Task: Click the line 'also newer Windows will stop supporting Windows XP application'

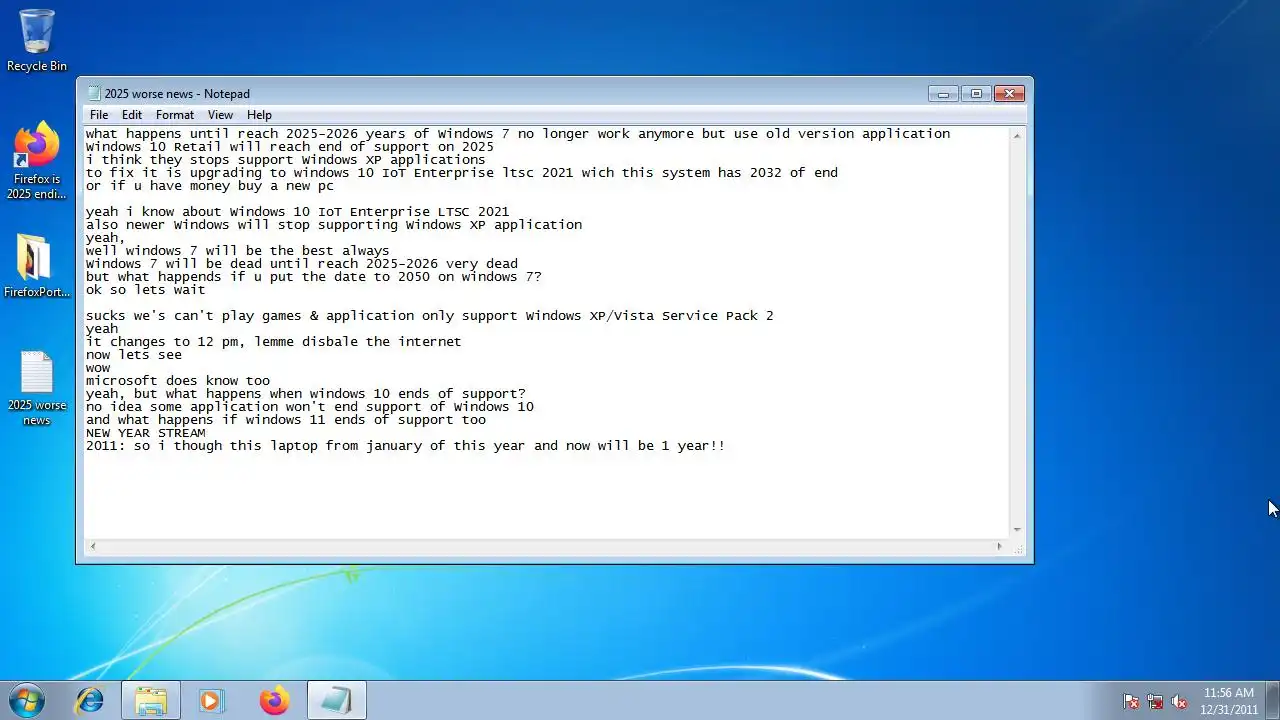Action: point(334,225)
